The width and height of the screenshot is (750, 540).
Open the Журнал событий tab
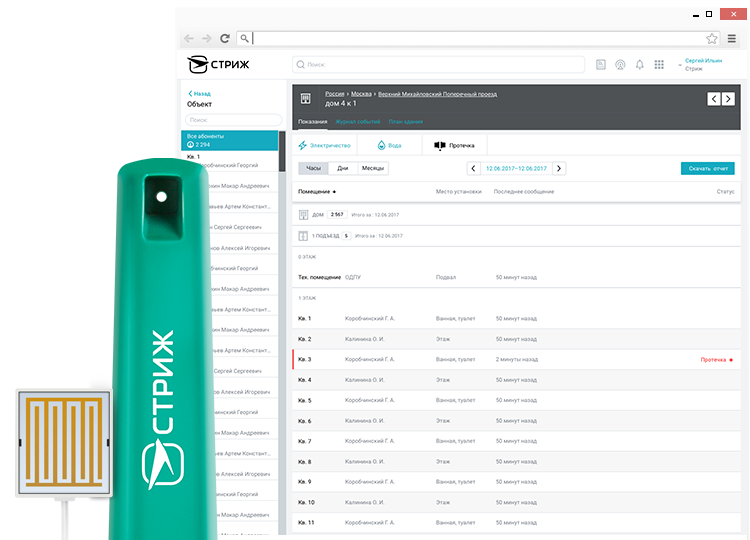[x=356, y=121]
